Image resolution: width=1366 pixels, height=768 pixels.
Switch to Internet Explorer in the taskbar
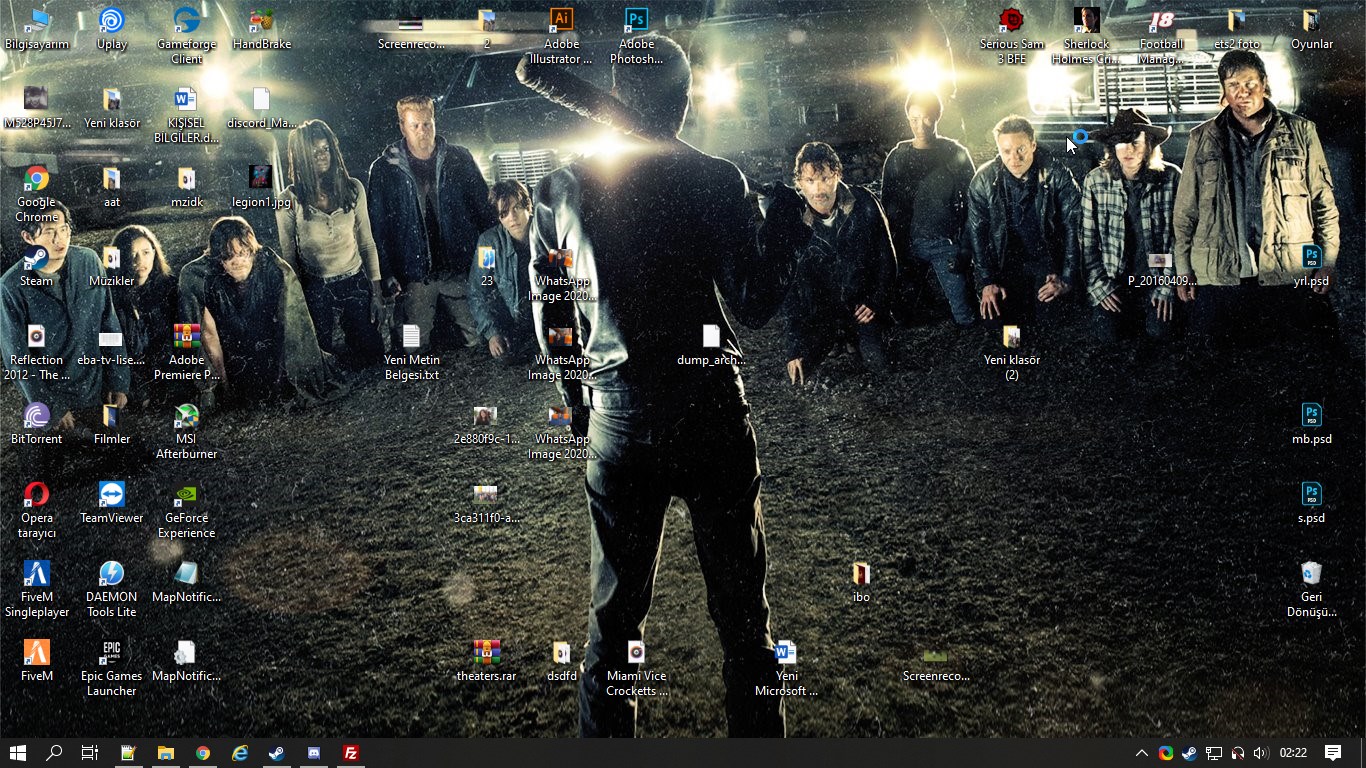coord(240,753)
